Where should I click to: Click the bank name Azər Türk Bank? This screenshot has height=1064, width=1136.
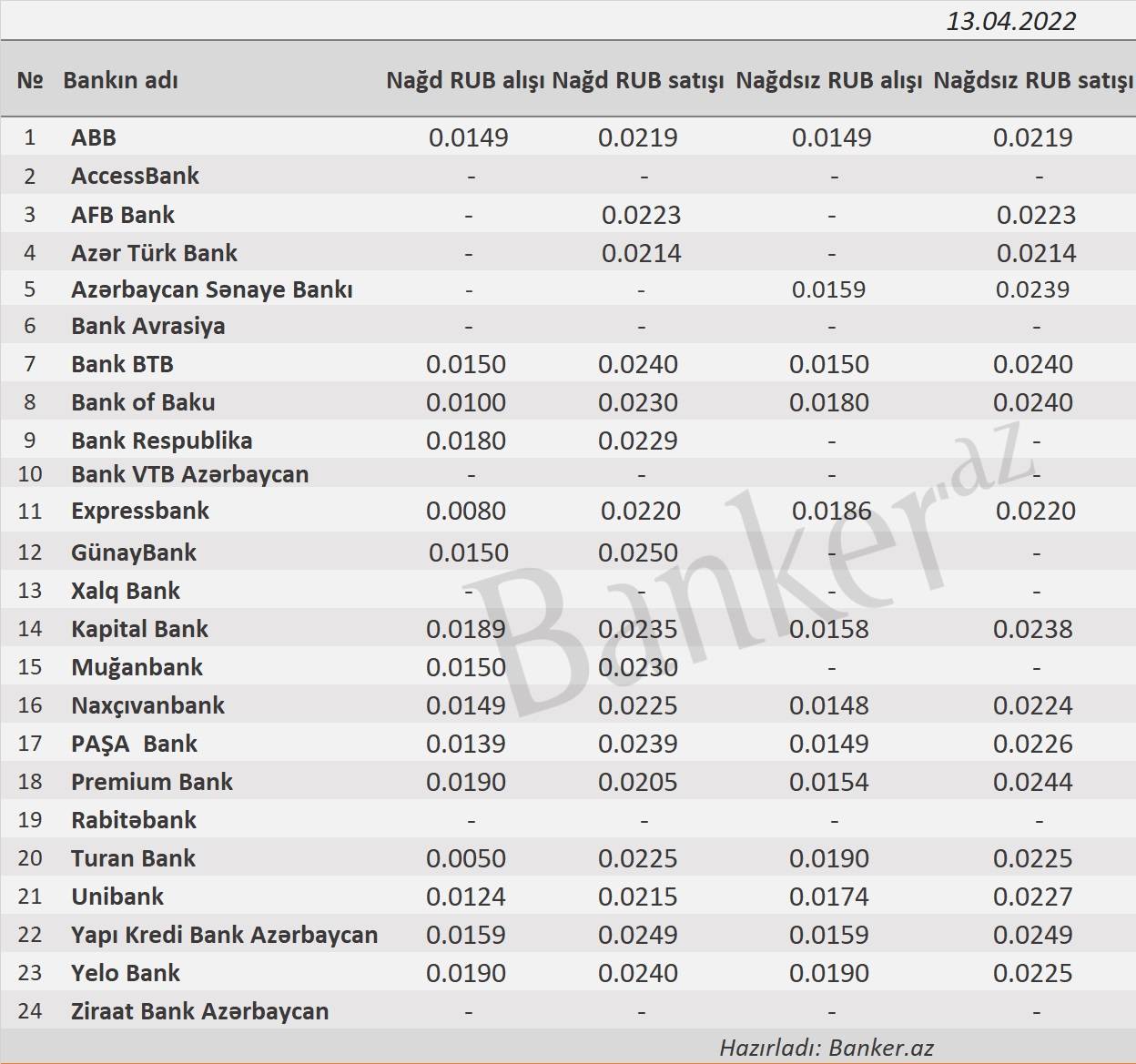(x=154, y=253)
